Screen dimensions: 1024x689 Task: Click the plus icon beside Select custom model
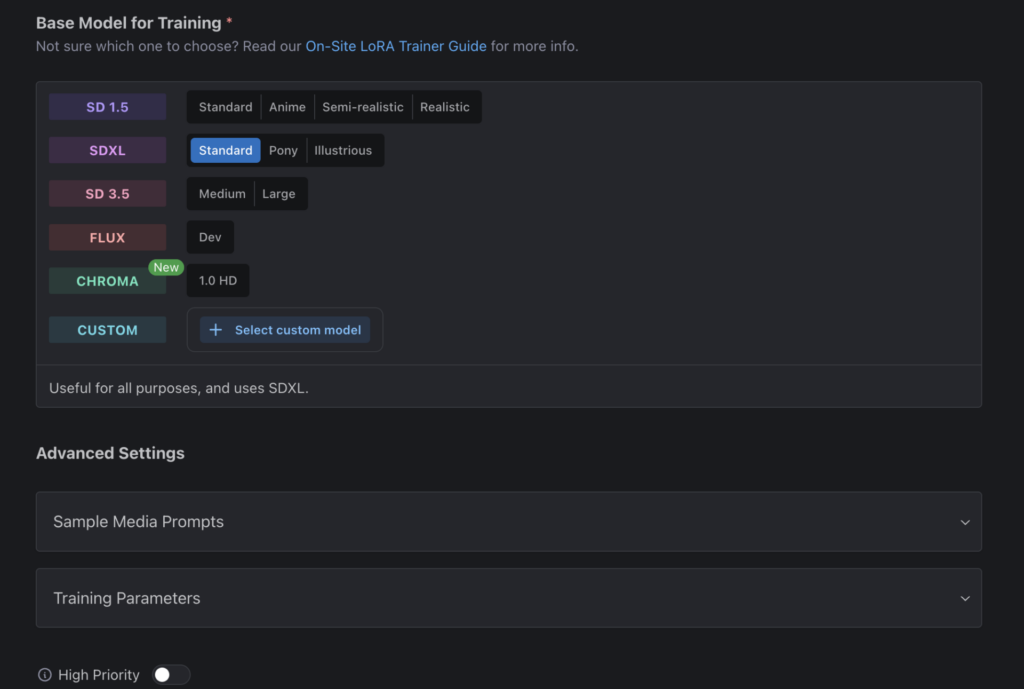[215, 330]
